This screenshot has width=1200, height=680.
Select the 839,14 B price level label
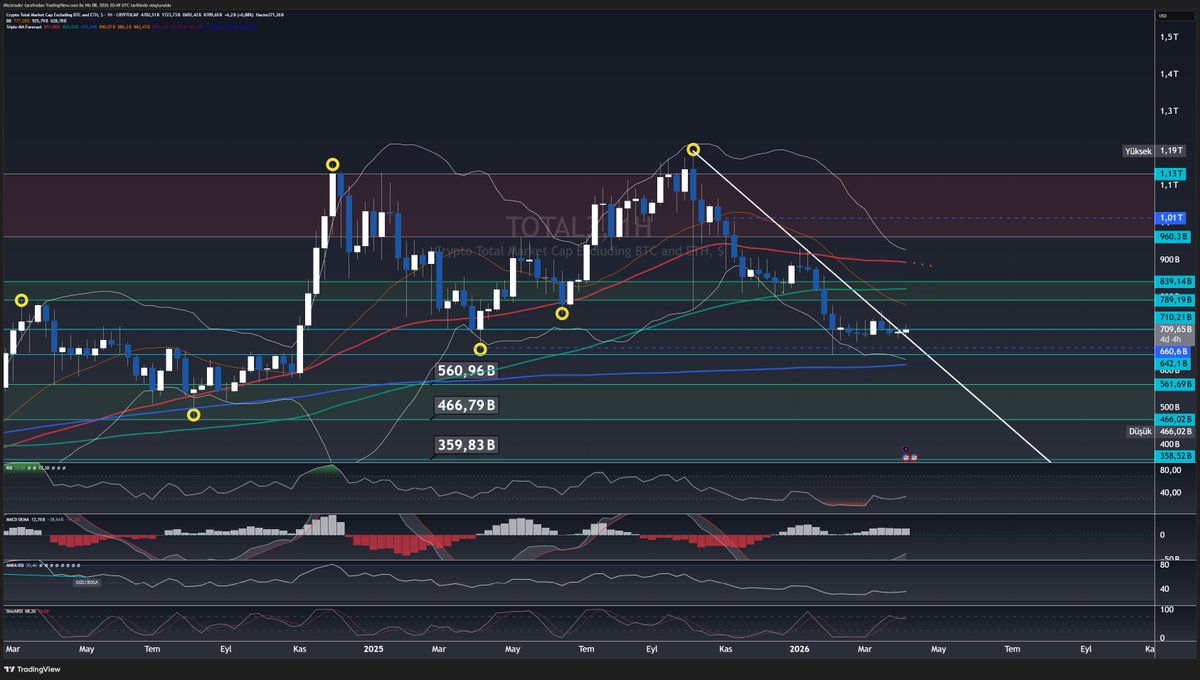1173,282
